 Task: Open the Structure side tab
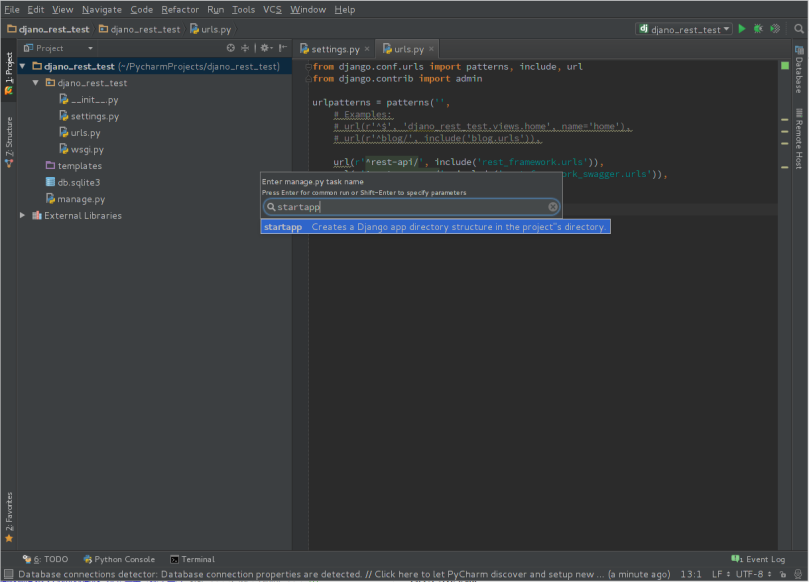tap(9, 142)
